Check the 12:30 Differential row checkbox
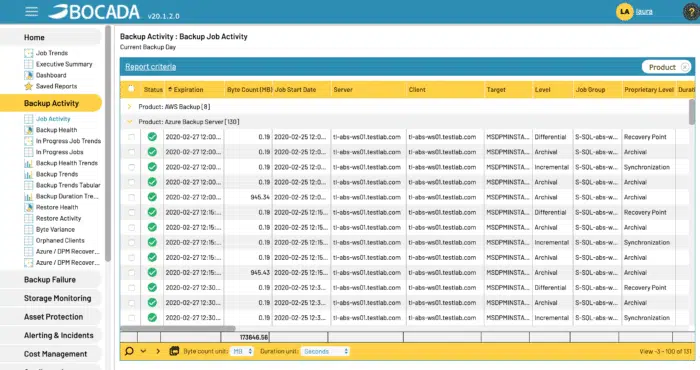This screenshot has width=700, height=370. tap(131, 288)
